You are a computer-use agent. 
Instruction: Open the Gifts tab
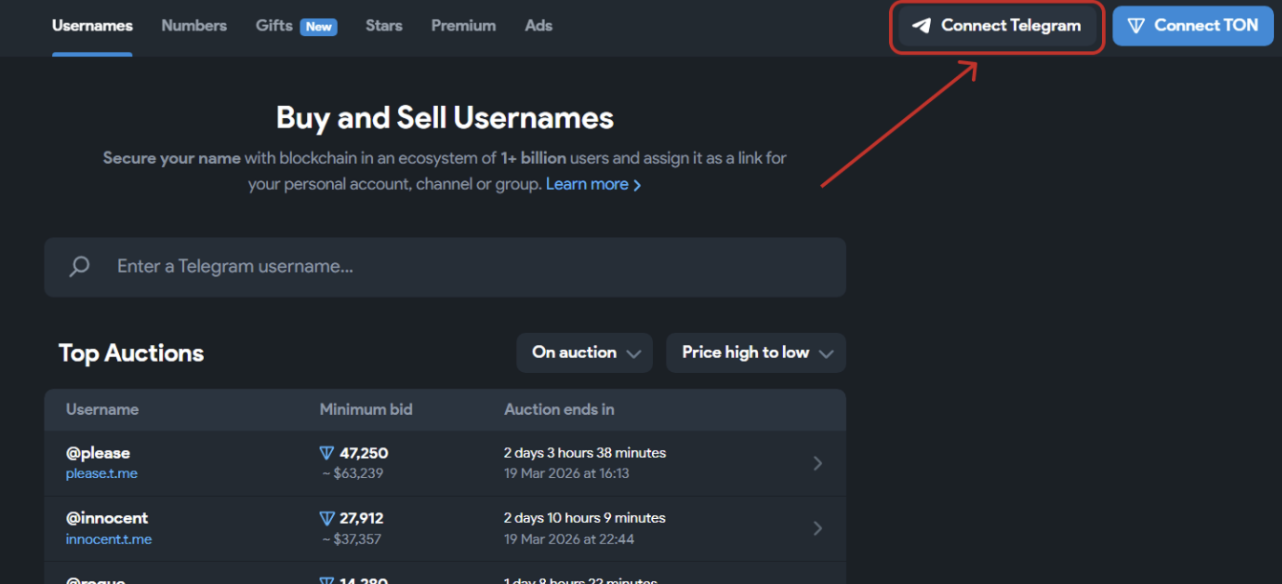click(x=274, y=26)
